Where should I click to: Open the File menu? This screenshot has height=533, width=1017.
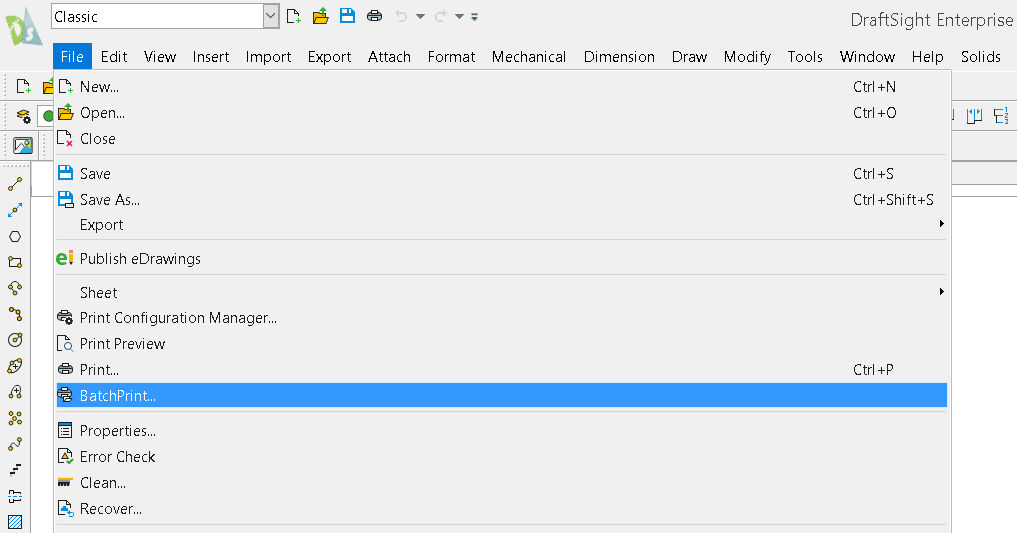pos(72,57)
